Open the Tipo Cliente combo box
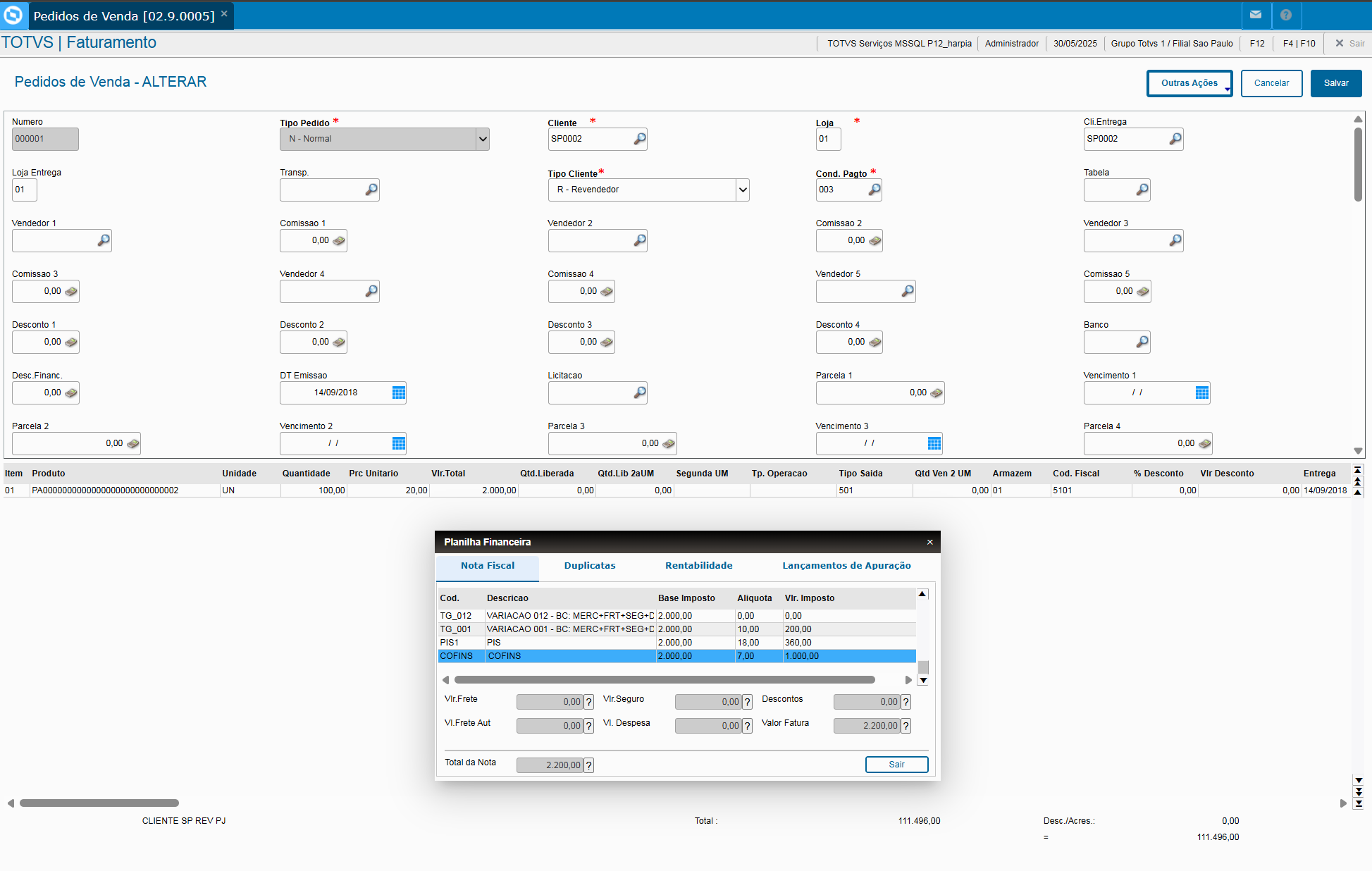The image size is (1372, 871). click(742, 190)
